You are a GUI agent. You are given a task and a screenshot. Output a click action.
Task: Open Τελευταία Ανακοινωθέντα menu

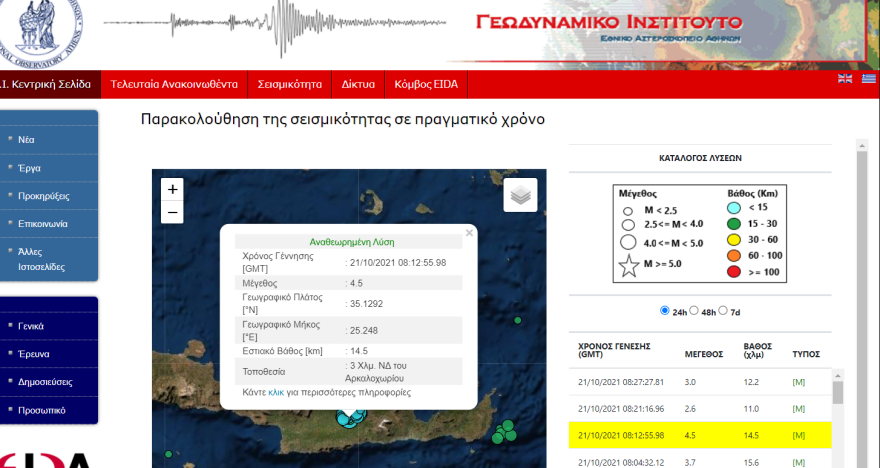[174, 84]
